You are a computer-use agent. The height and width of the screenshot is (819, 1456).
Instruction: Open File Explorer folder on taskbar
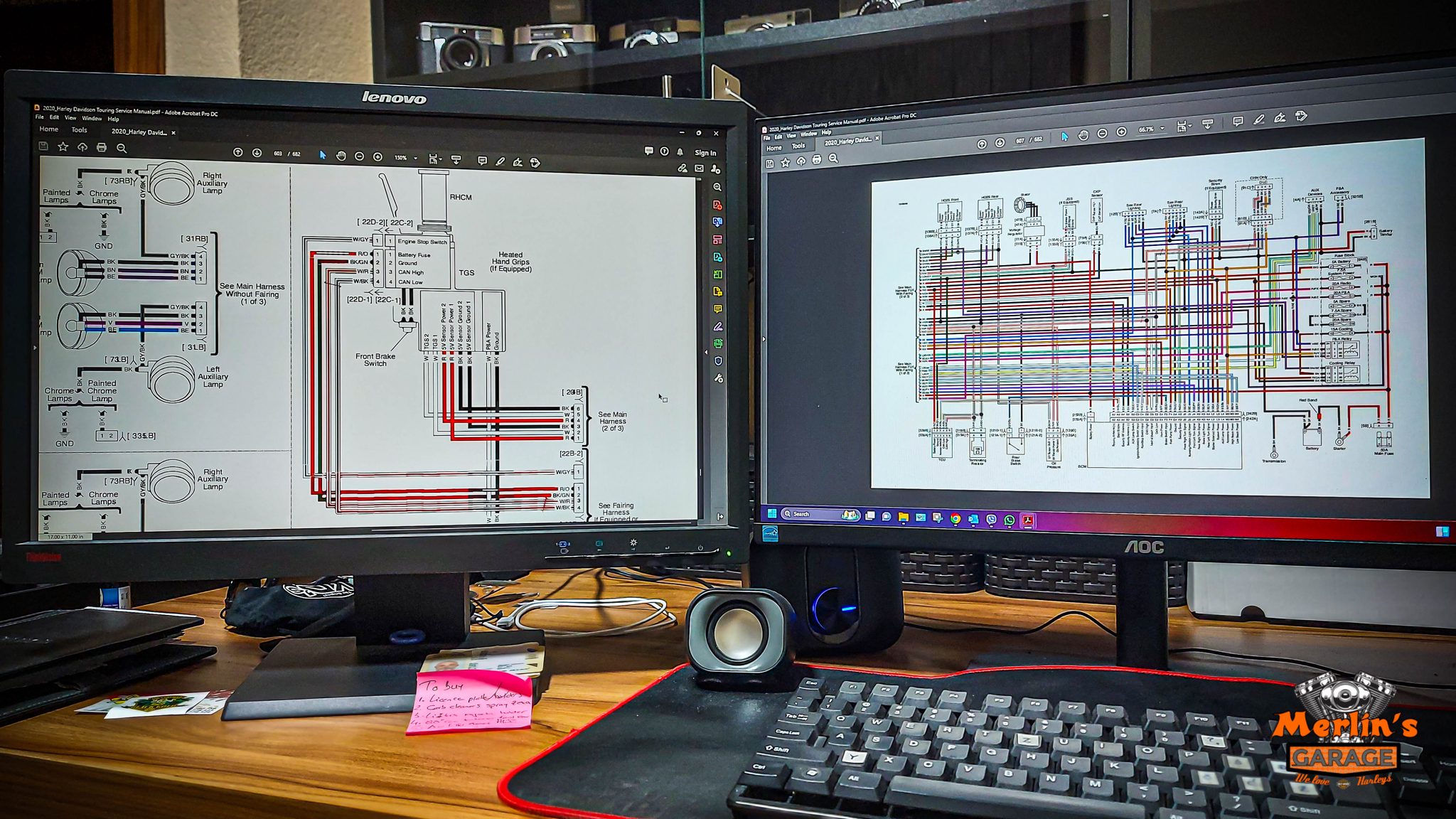tap(903, 518)
